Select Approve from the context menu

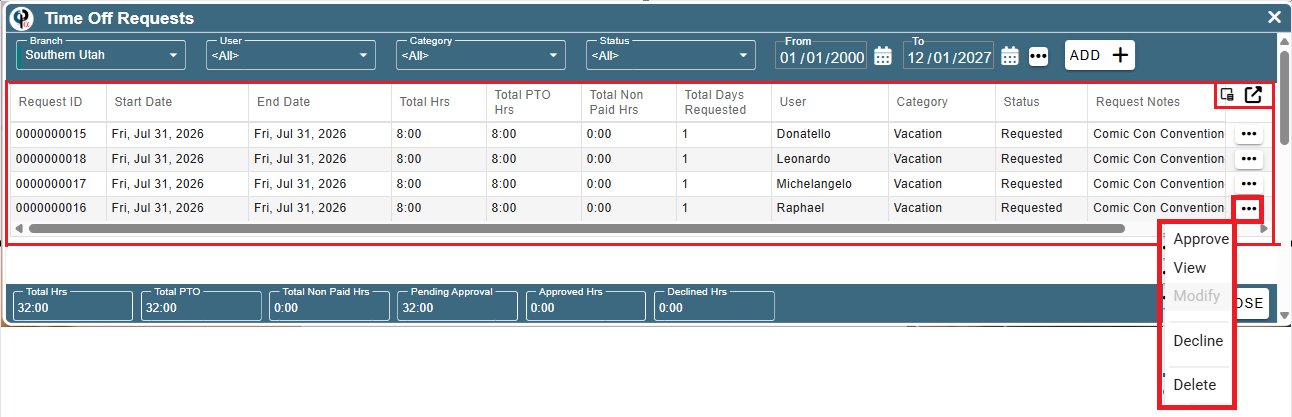point(1200,239)
